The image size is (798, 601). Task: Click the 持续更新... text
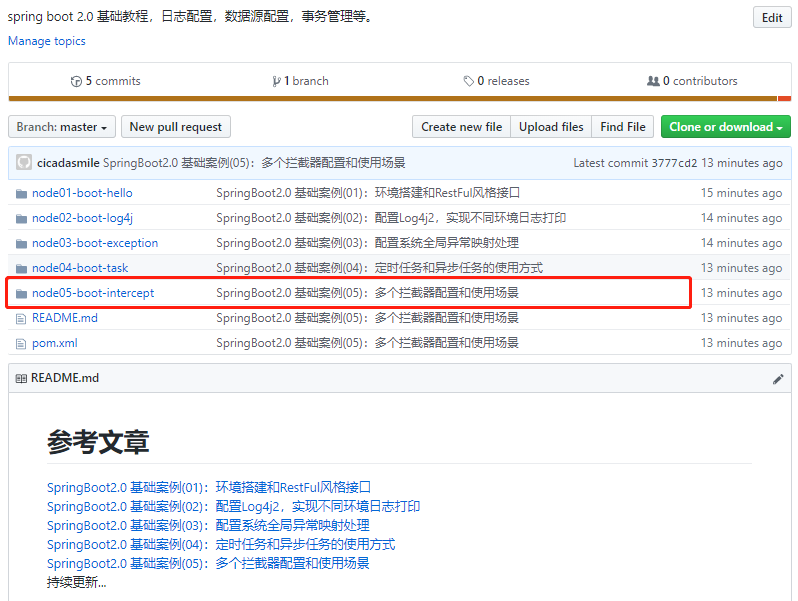(76, 582)
